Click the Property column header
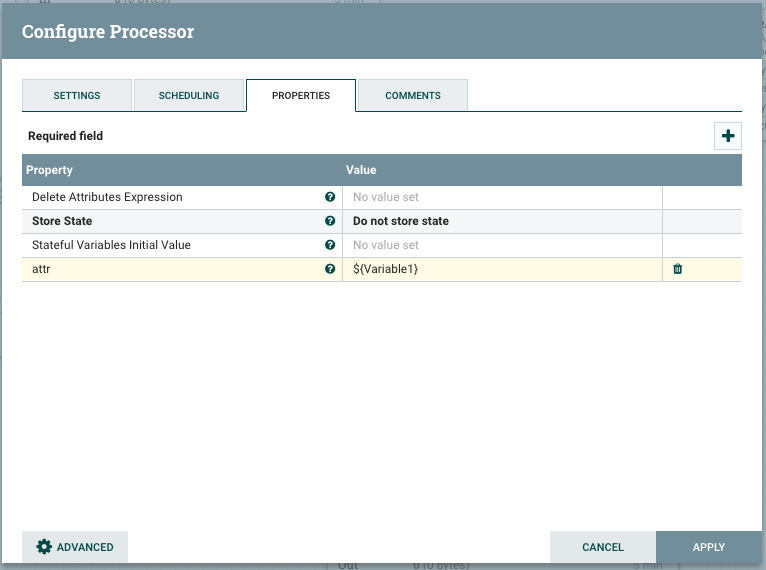 click(180, 170)
